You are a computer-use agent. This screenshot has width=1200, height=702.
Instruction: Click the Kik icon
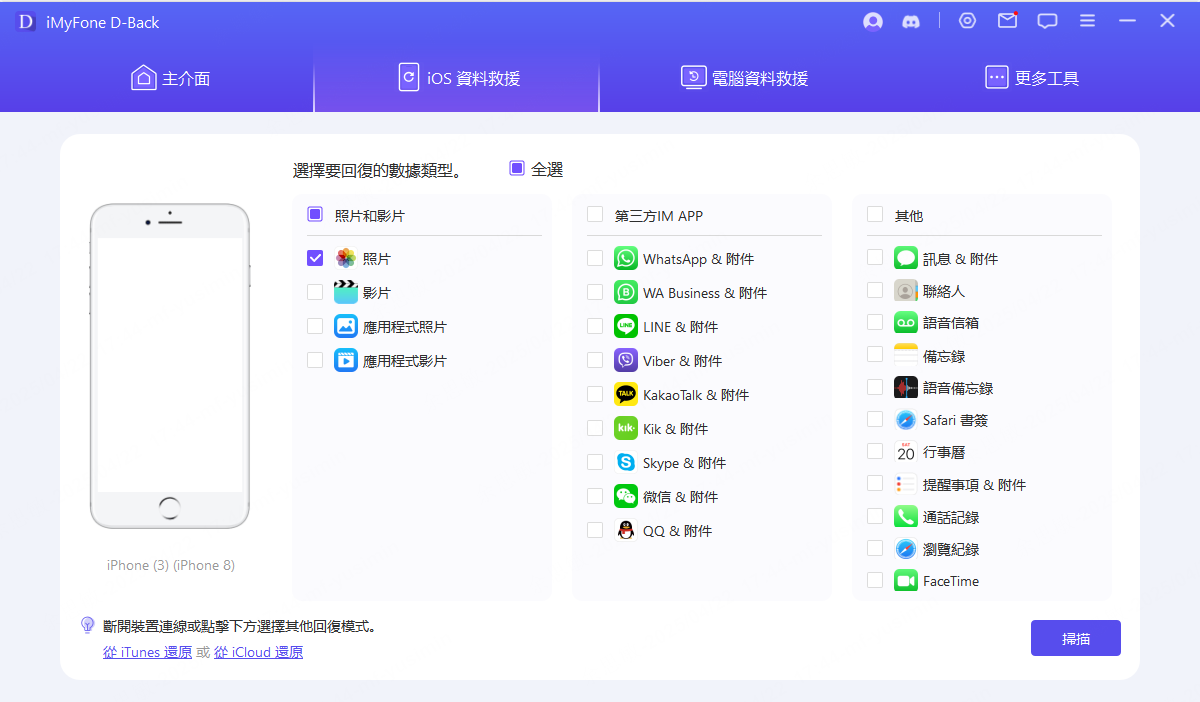pos(626,428)
